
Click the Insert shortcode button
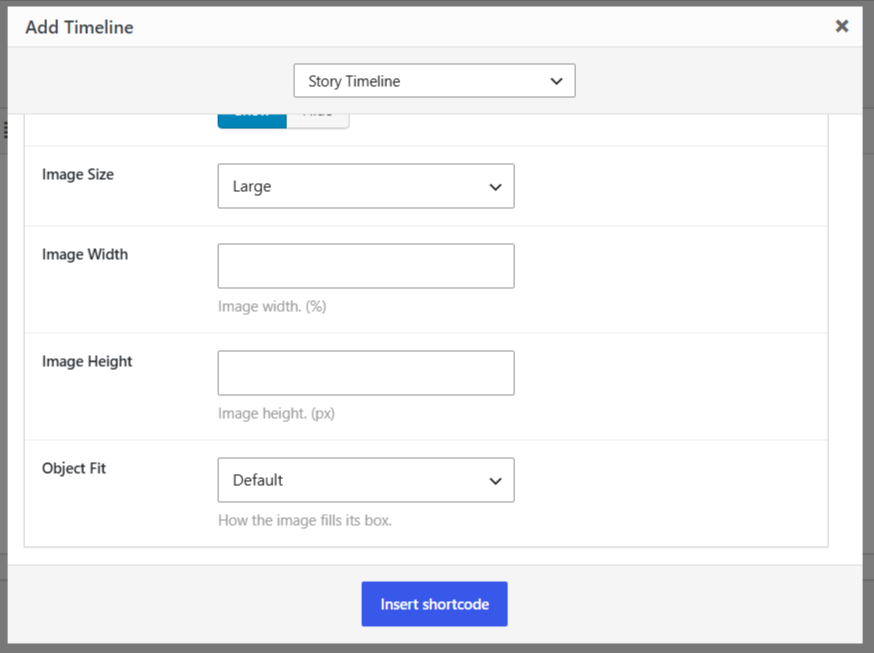click(434, 604)
